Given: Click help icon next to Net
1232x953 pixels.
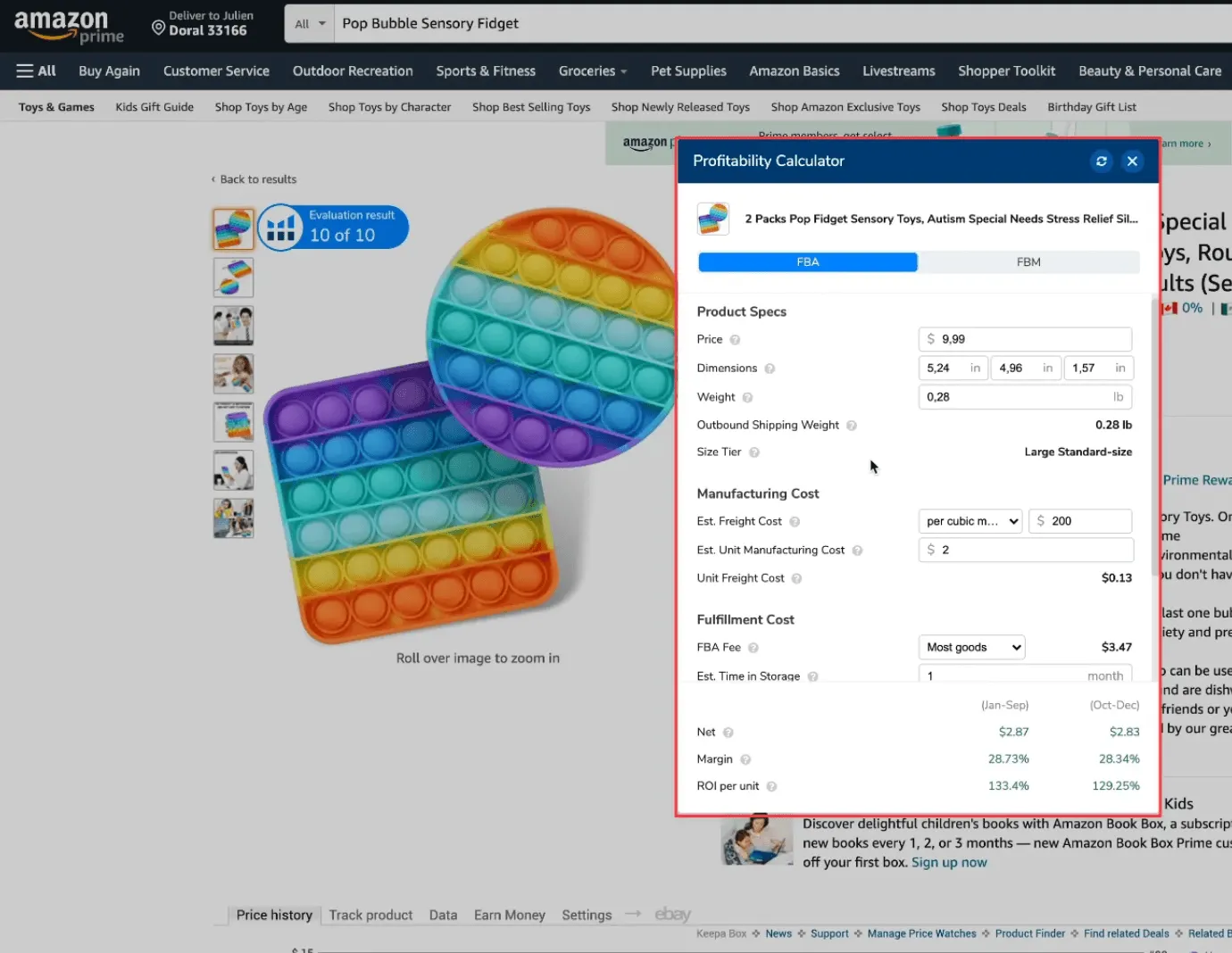Looking at the screenshot, I should [728, 733].
